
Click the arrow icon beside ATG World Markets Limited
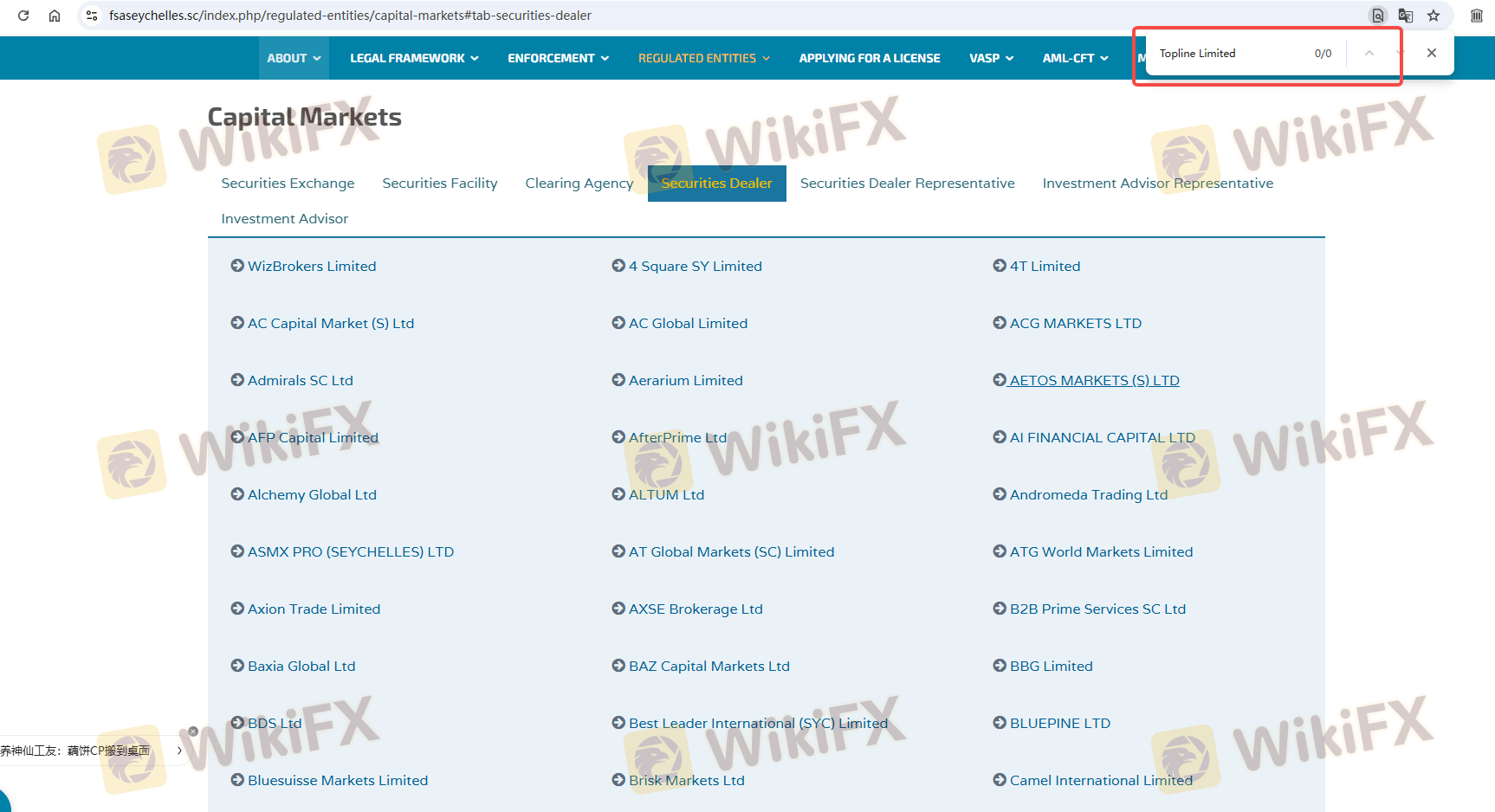coord(1000,551)
